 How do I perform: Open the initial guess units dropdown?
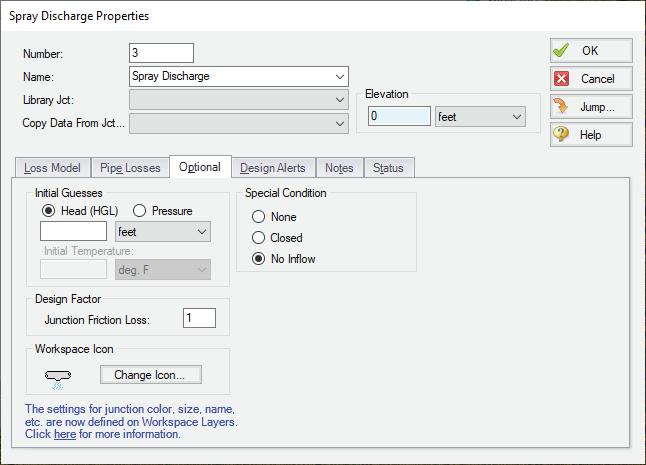pyautogui.click(x=203, y=232)
